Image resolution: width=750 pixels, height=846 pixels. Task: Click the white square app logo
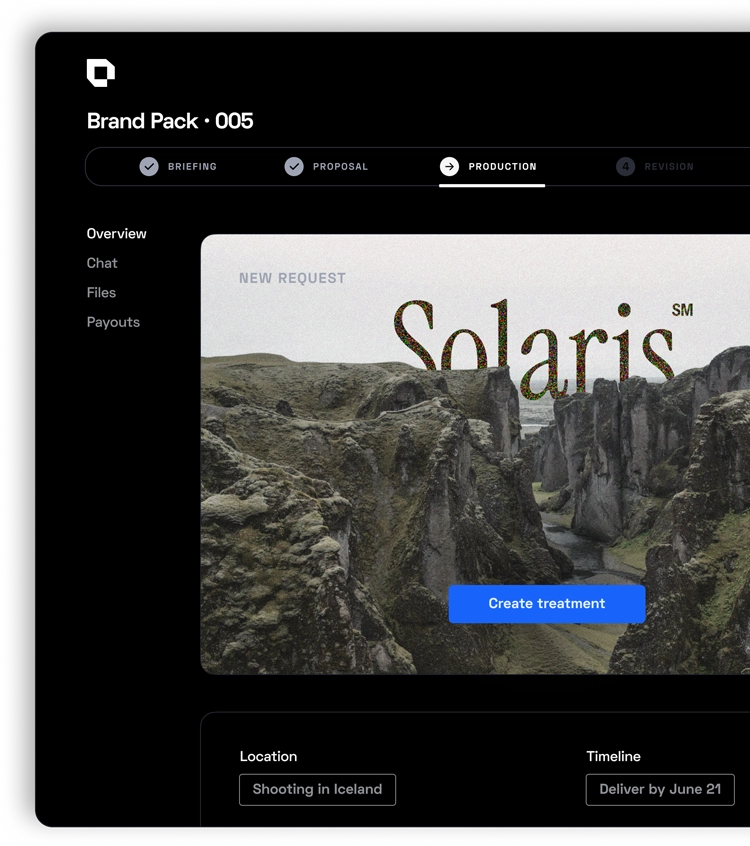(101, 73)
